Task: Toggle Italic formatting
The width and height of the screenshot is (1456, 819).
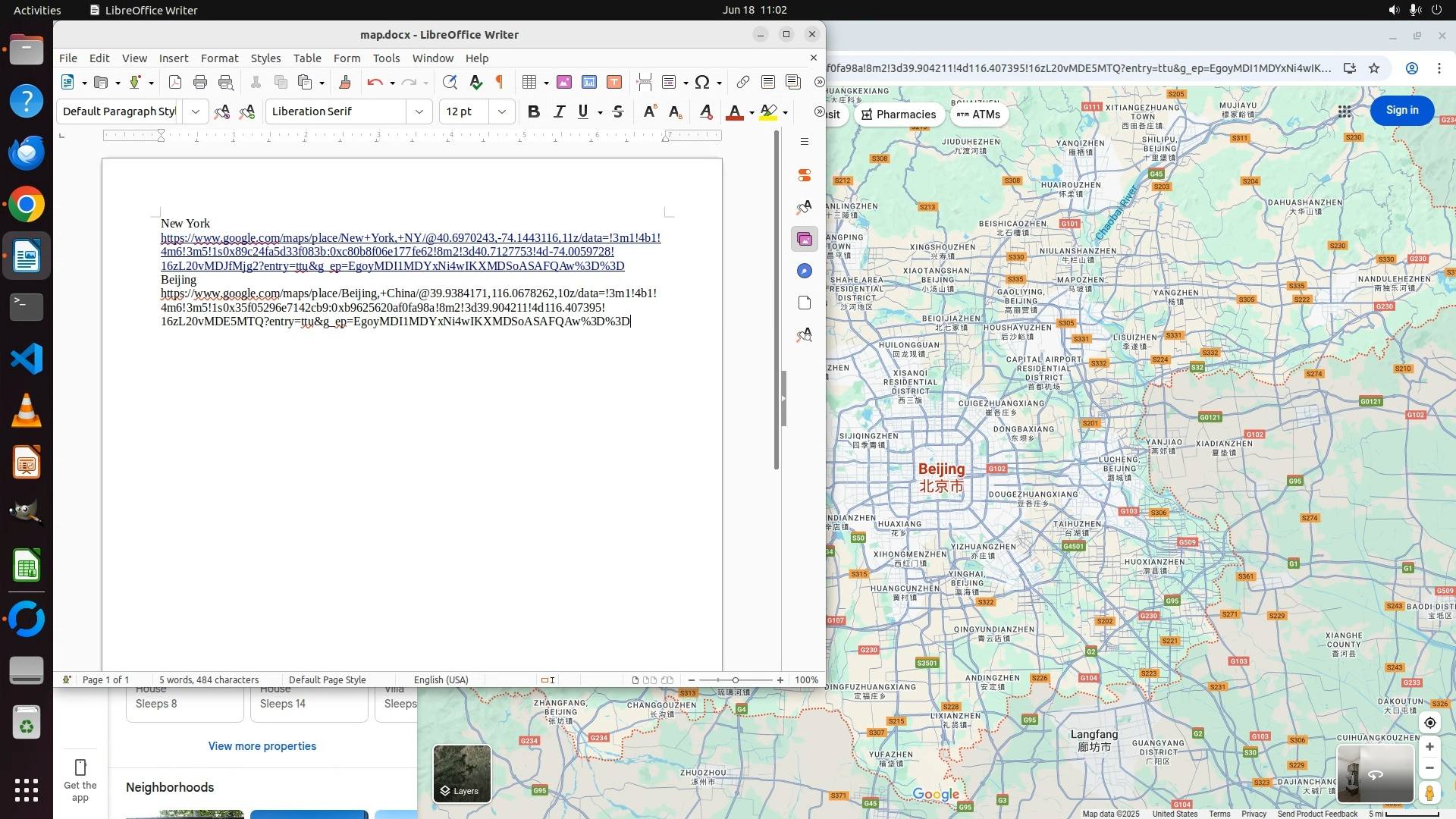Action: click(x=560, y=112)
